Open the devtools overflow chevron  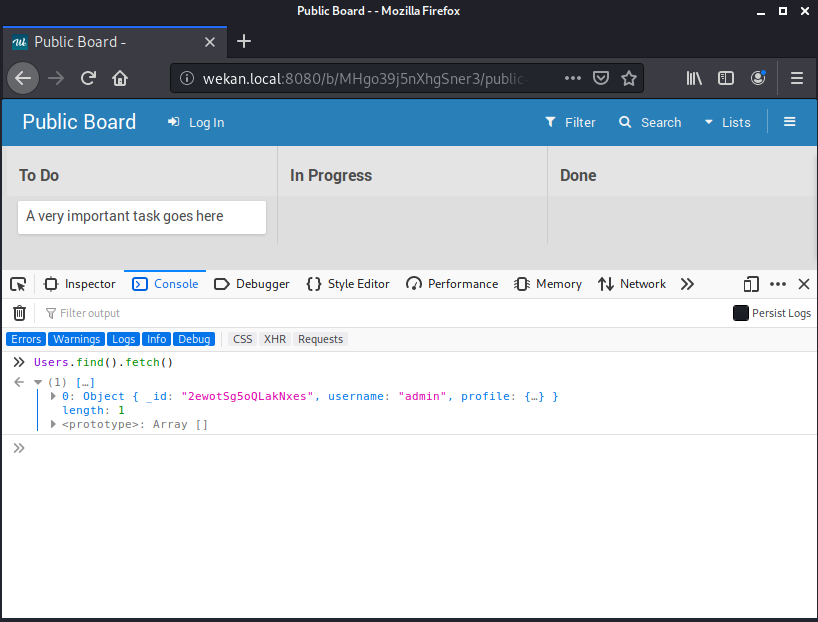pyautogui.click(x=687, y=284)
